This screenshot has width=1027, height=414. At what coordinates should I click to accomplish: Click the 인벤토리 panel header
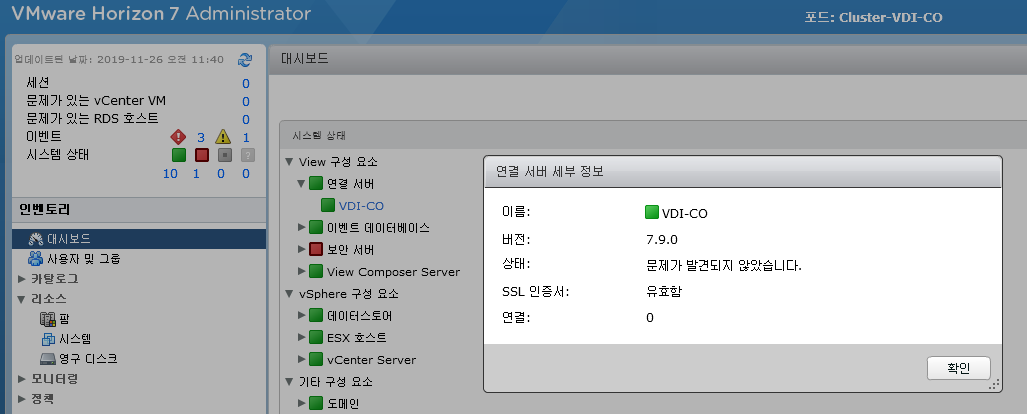point(139,210)
